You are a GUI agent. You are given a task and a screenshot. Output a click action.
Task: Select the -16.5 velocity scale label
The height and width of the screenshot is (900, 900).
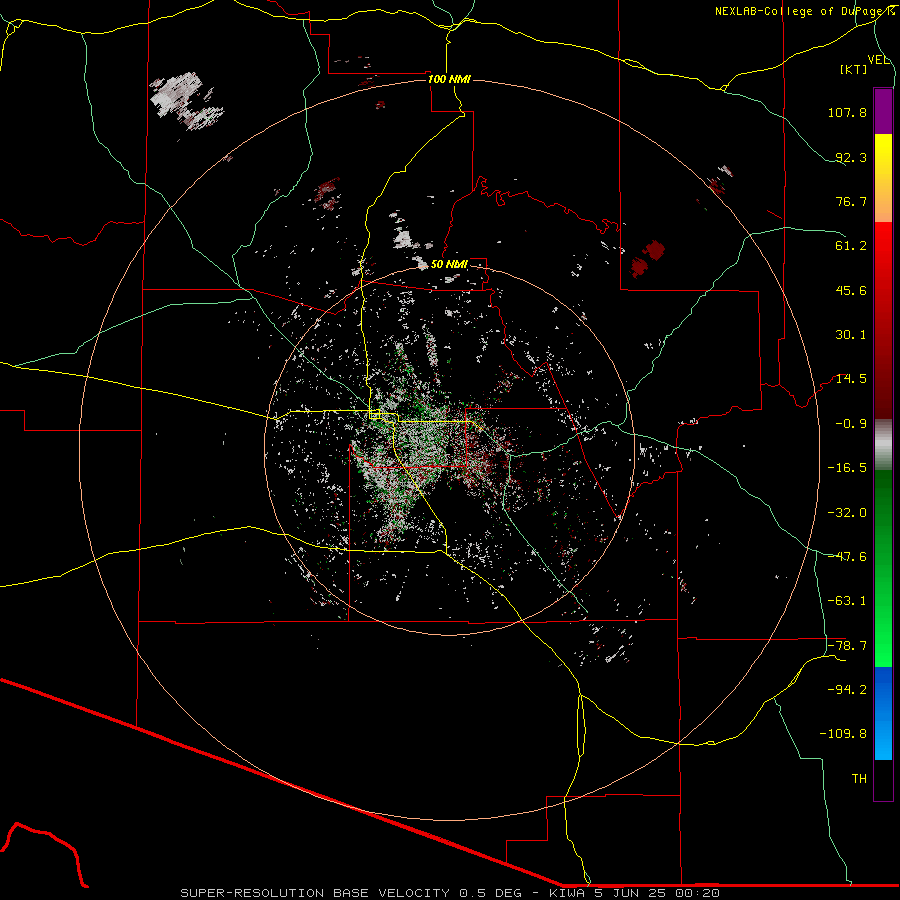click(847, 468)
